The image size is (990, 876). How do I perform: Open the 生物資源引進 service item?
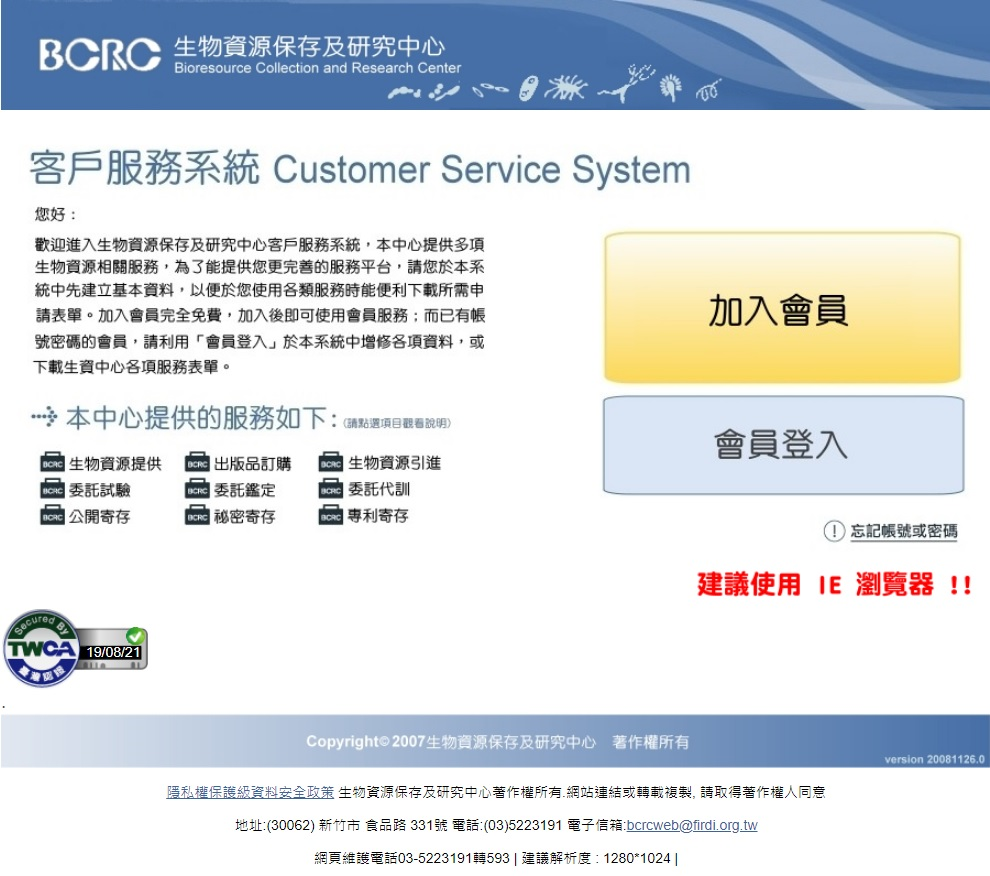click(x=395, y=463)
